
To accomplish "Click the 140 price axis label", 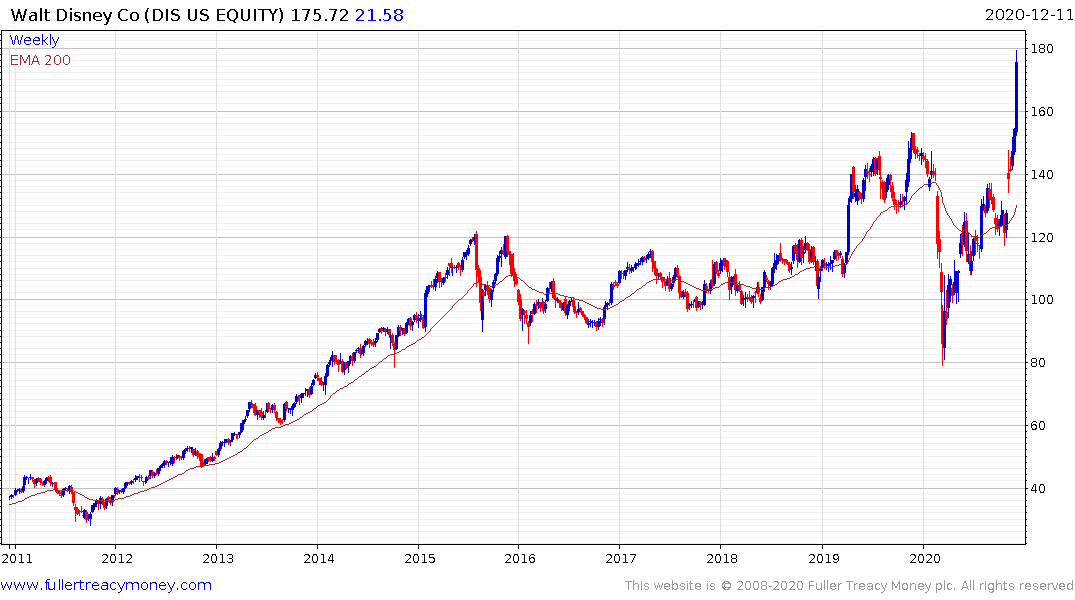I will point(1043,175).
